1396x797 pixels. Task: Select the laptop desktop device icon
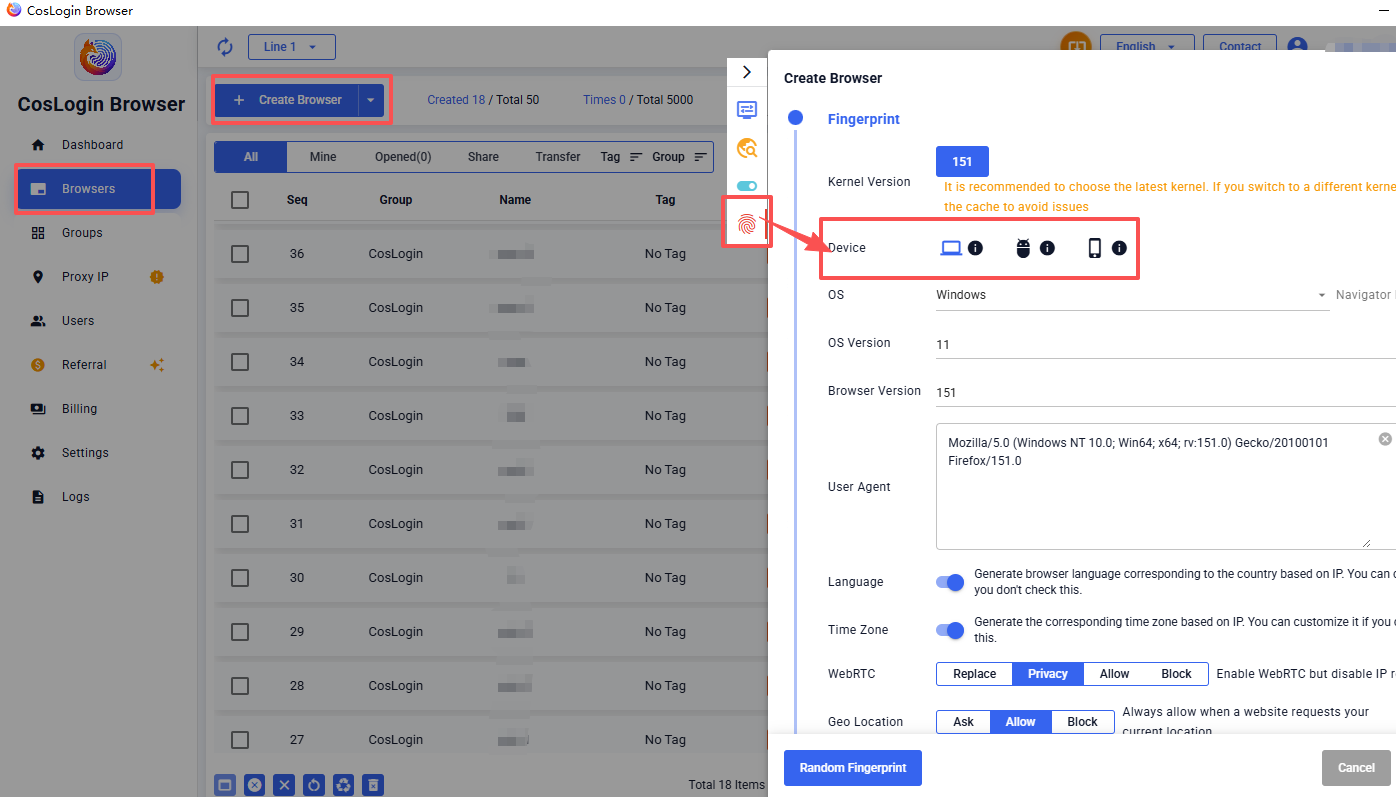pyautogui.click(x=951, y=248)
